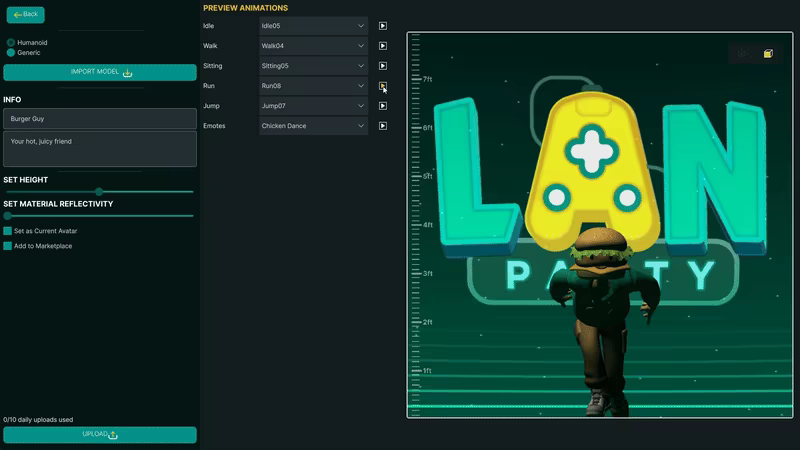This screenshot has width=800, height=450.
Task: Play the Sitting05 animation preview
Action: (383, 66)
